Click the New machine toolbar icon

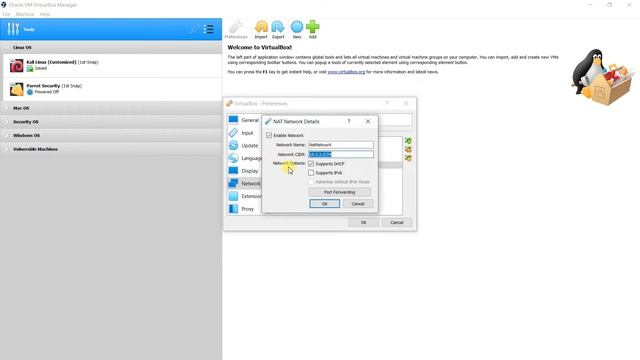tap(297, 27)
